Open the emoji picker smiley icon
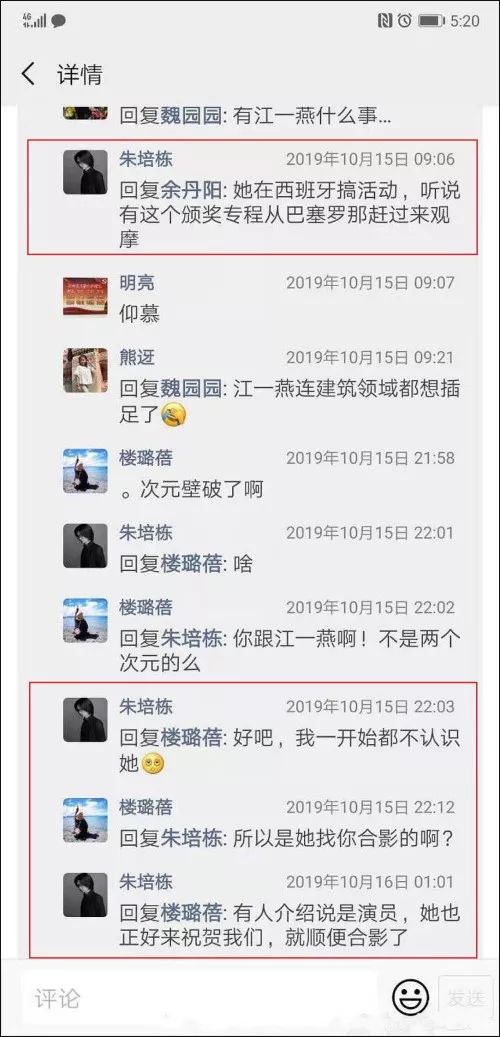Image resolution: width=500 pixels, height=1037 pixels. pyautogui.click(x=410, y=997)
